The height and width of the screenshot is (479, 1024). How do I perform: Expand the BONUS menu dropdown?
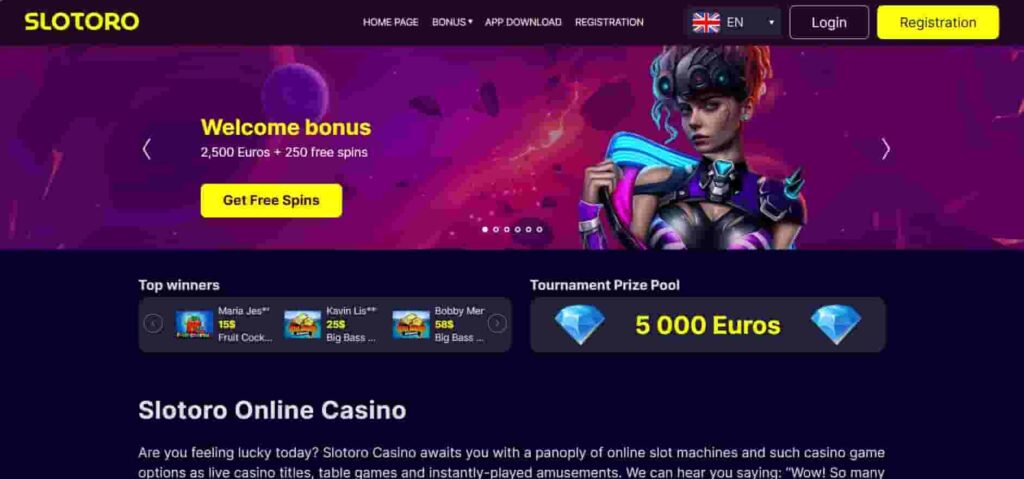[452, 22]
